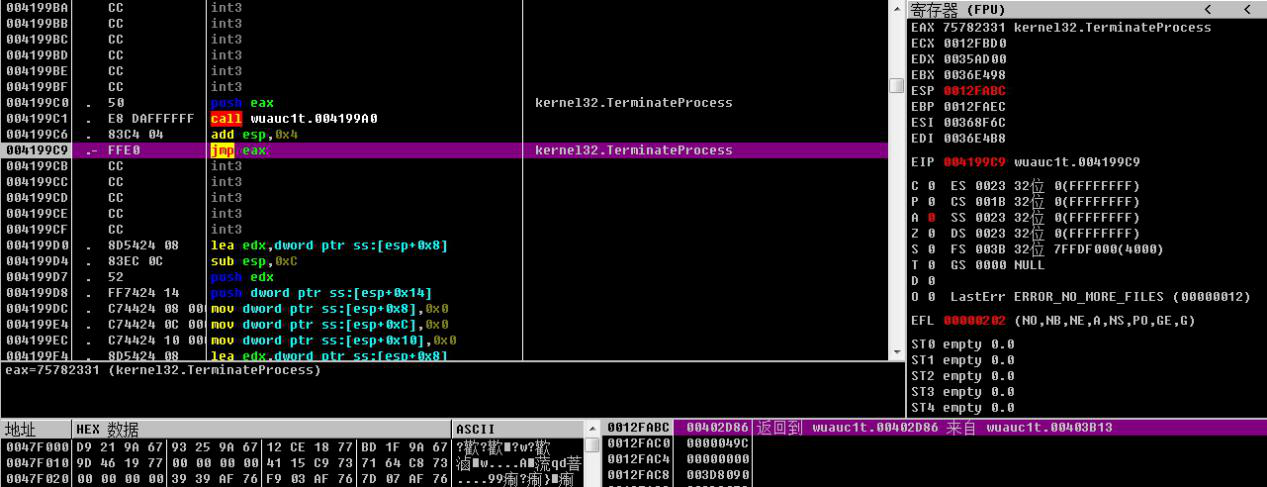Image resolution: width=1267 pixels, height=487 pixels.
Task: Select dump row at address 0047F010
Action: pos(35,463)
